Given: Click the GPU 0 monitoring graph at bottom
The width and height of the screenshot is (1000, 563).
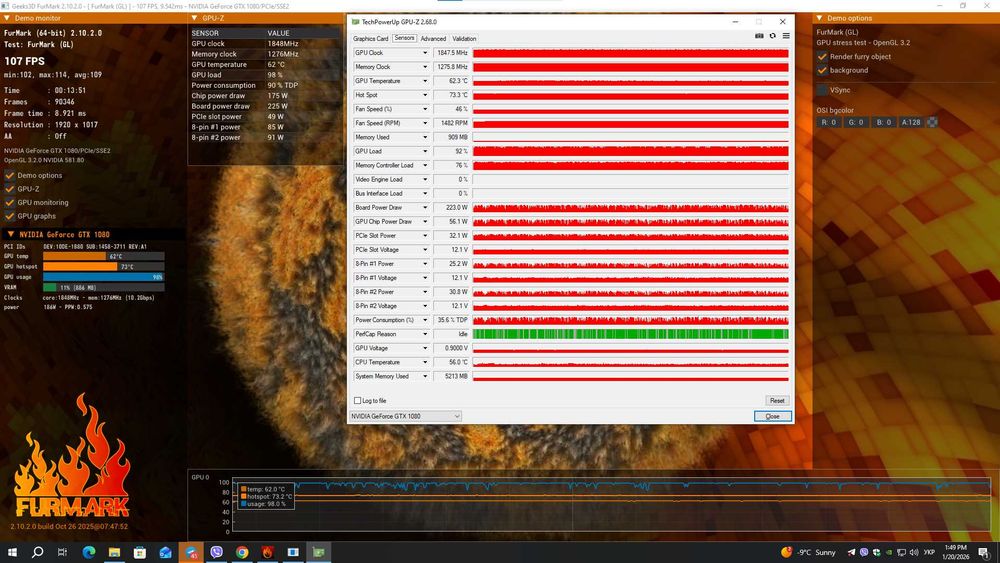Looking at the screenshot, I should tap(612, 505).
